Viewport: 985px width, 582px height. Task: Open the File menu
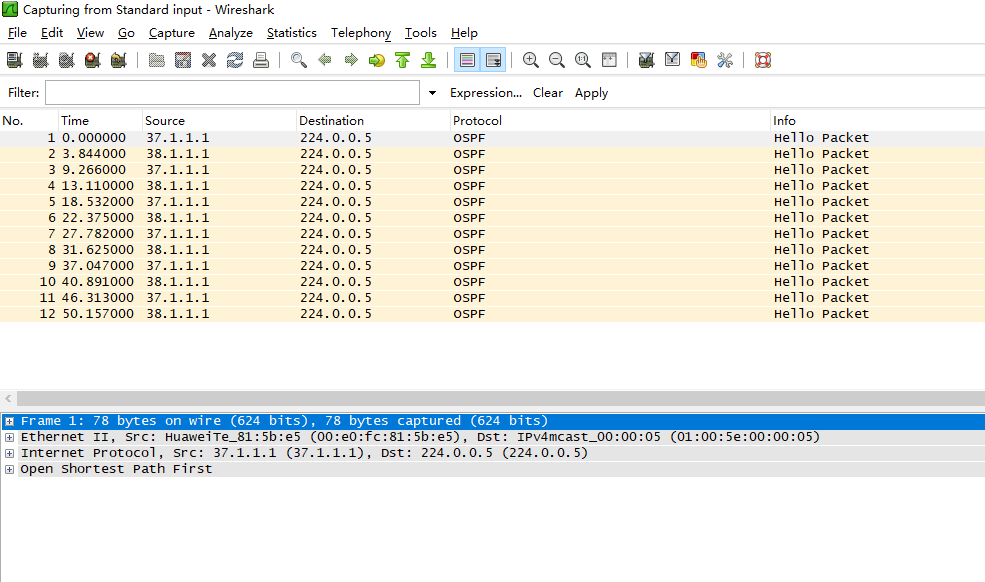point(17,33)
